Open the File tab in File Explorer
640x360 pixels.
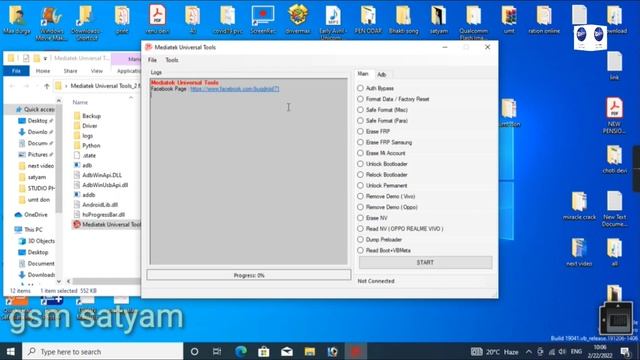16,71
